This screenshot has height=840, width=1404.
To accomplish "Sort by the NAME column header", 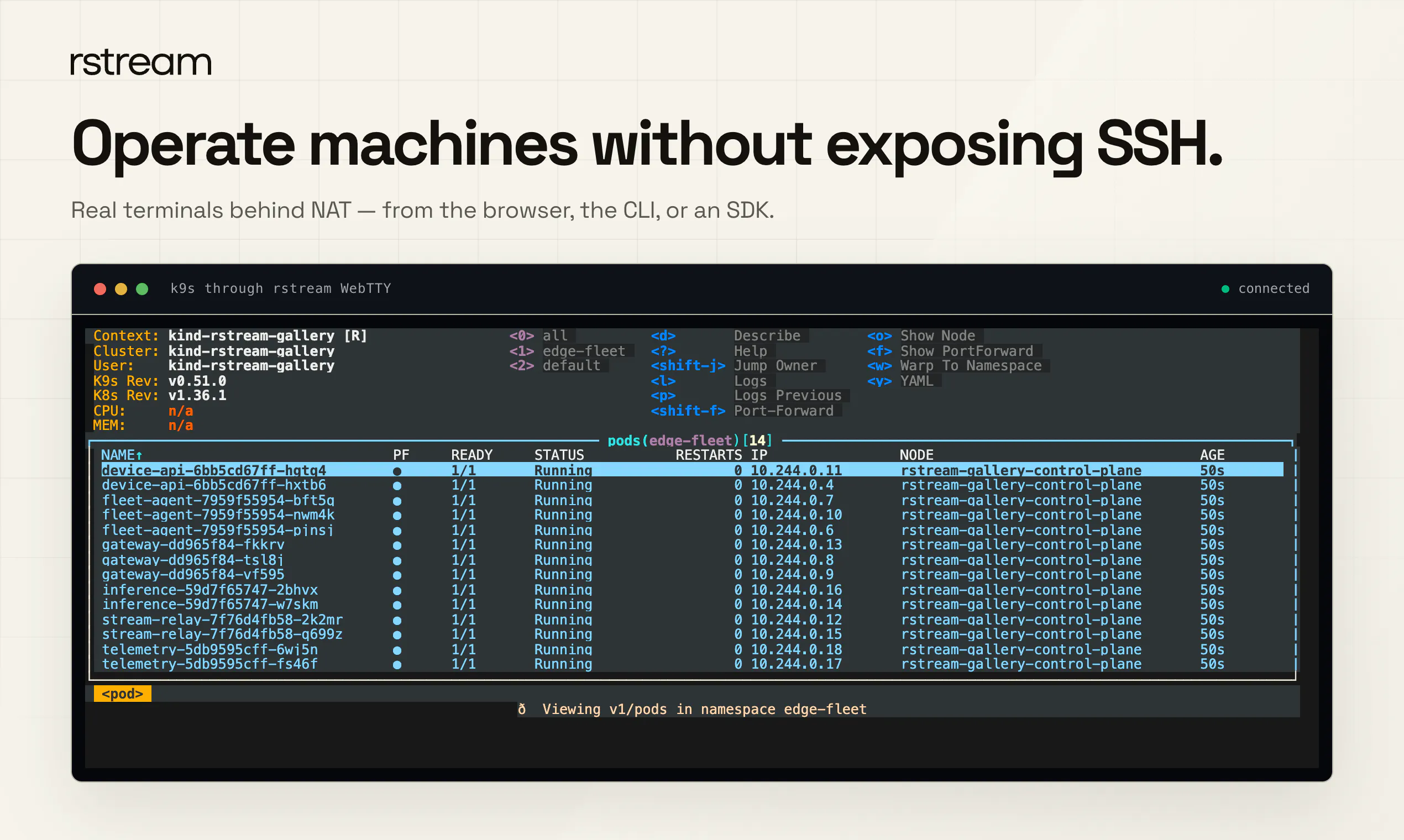I will pyautogui.click(x=122, y=455).
